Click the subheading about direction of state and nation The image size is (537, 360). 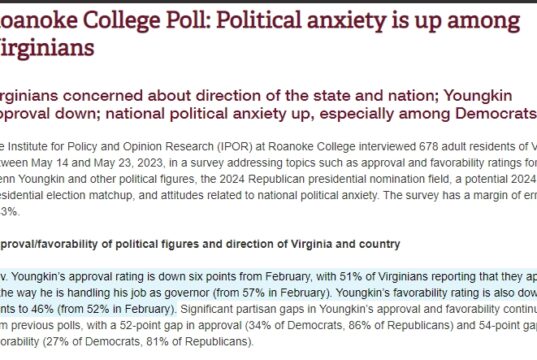(x=268, y=104)
